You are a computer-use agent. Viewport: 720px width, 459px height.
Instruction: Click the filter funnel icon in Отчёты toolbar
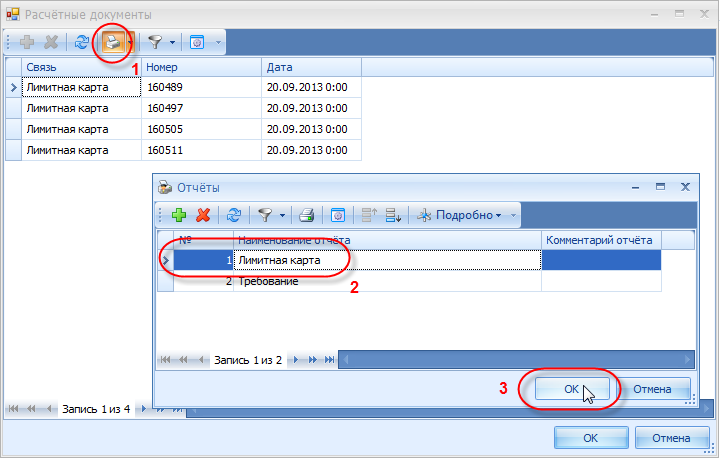[x=265, y=215]
